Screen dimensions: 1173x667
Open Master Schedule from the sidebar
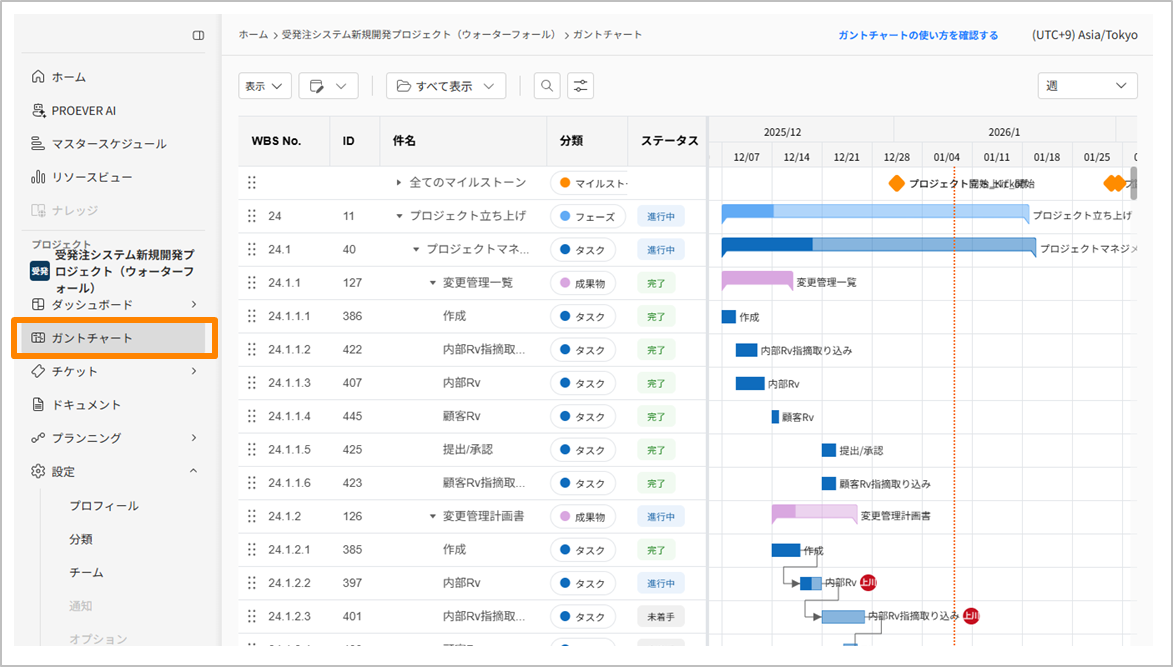click(108, 144)
